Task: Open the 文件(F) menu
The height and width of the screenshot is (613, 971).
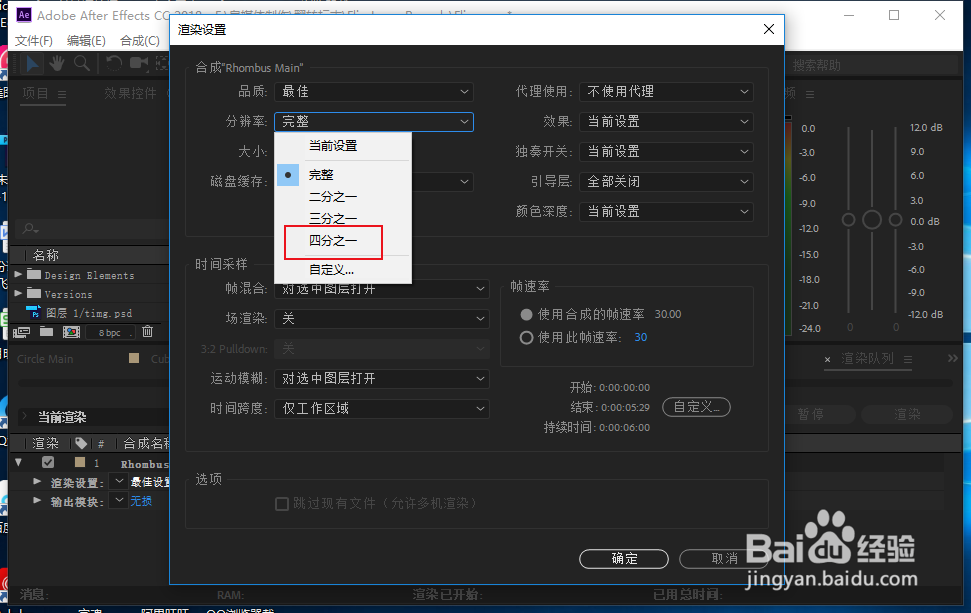Action: [33, 41]
